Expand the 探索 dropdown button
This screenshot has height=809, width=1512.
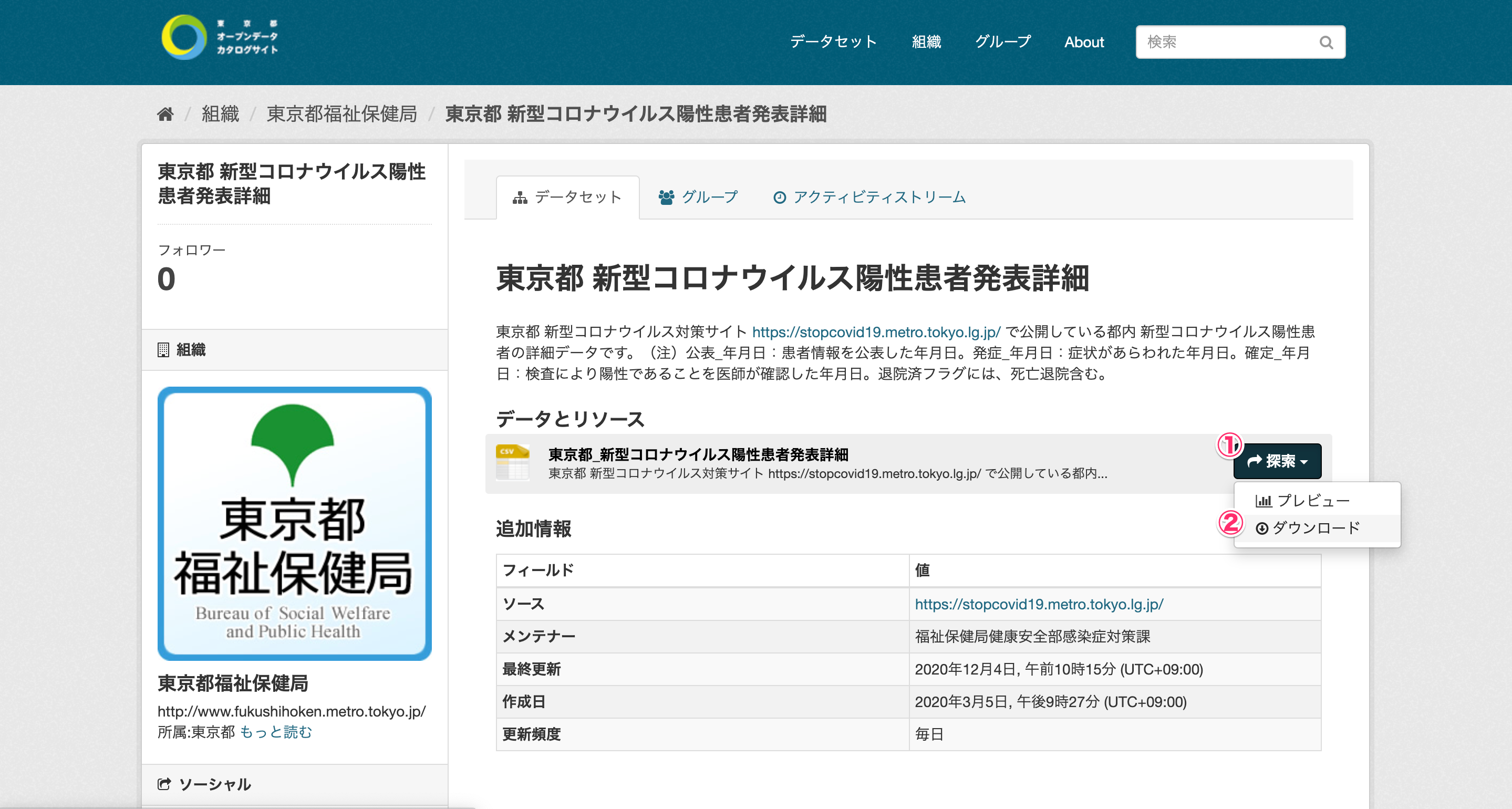1277,461
